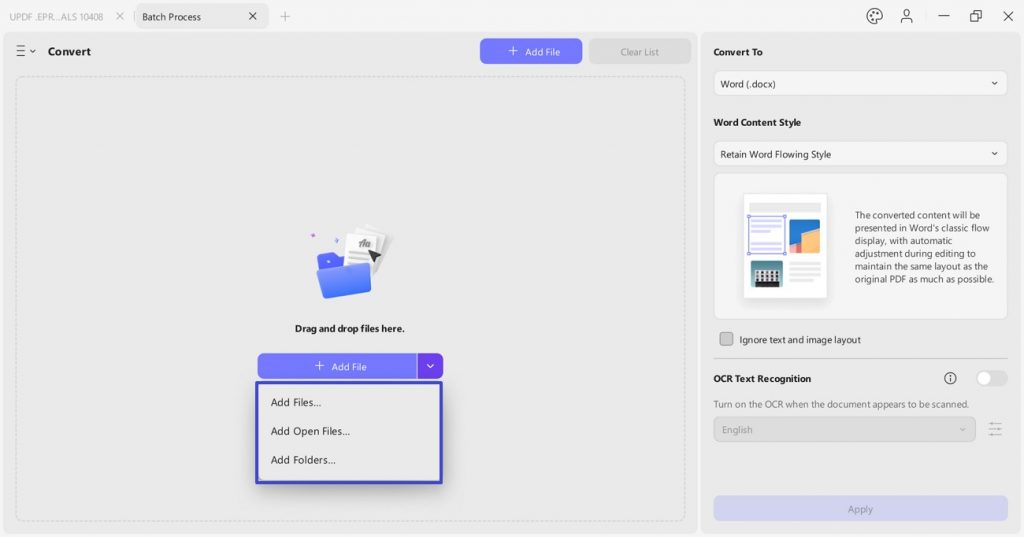Click the new tab plus icon

[285, 16]
